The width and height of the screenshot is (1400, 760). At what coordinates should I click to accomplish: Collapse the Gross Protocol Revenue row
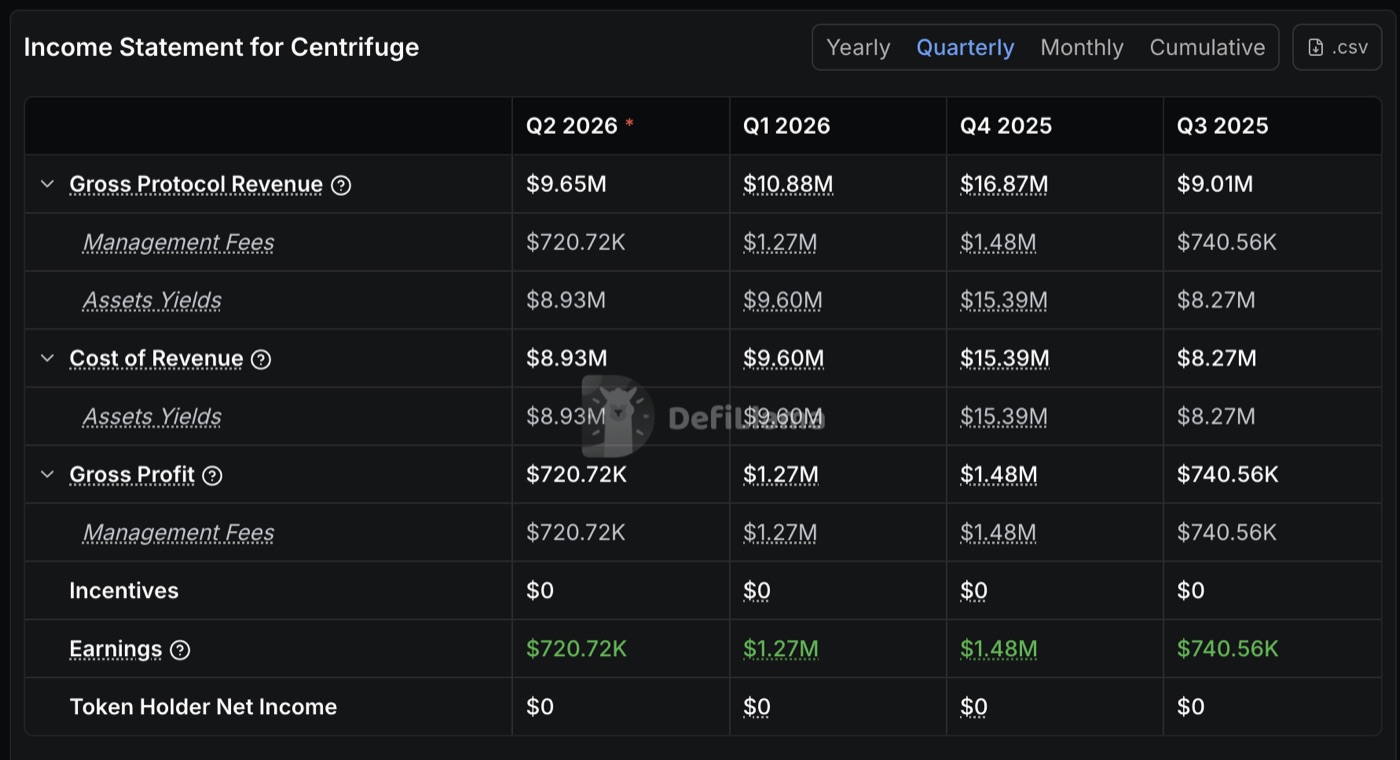click(x=47, y=184)
